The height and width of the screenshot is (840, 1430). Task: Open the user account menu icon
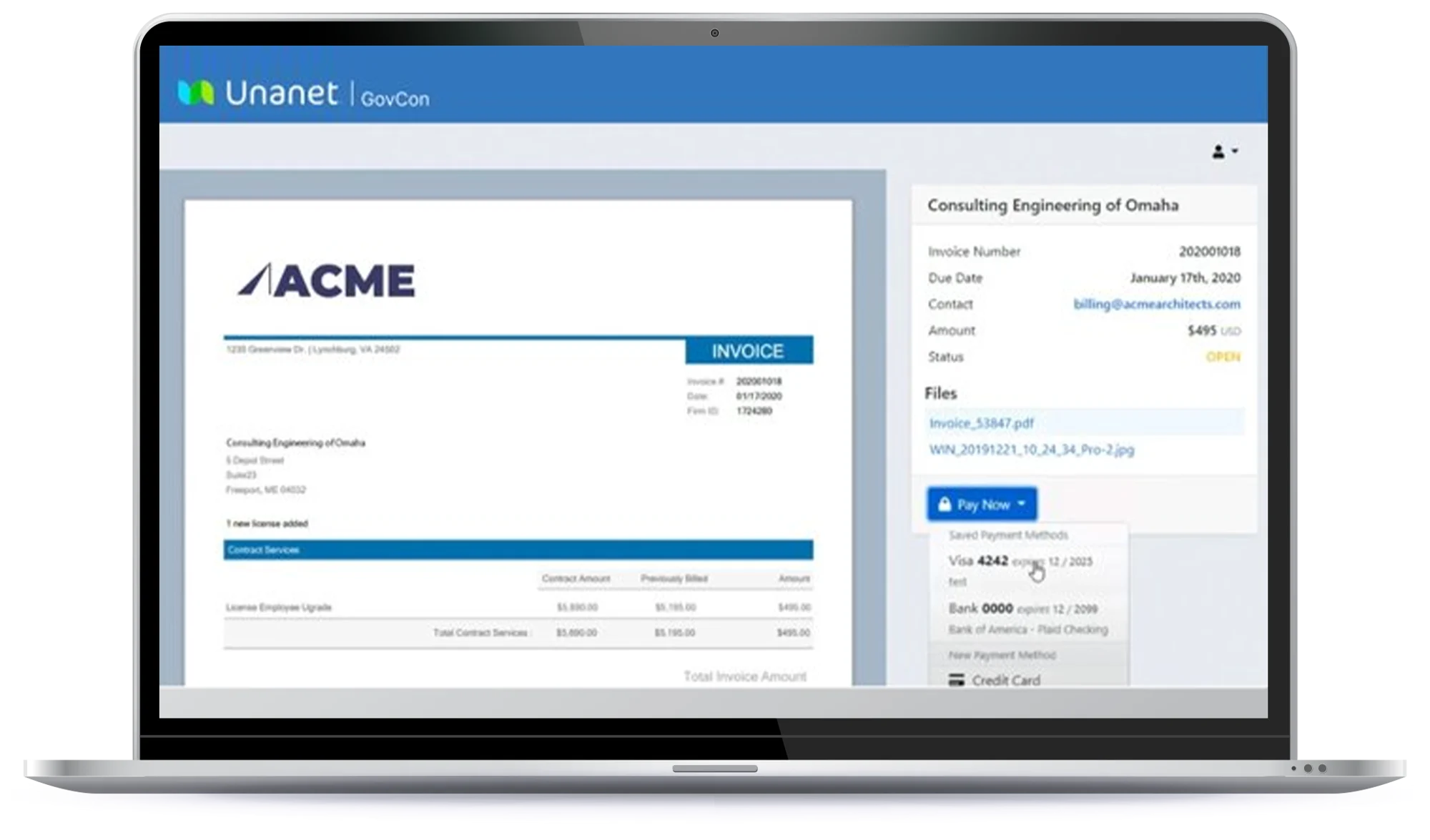click(x=1225, y=152)
